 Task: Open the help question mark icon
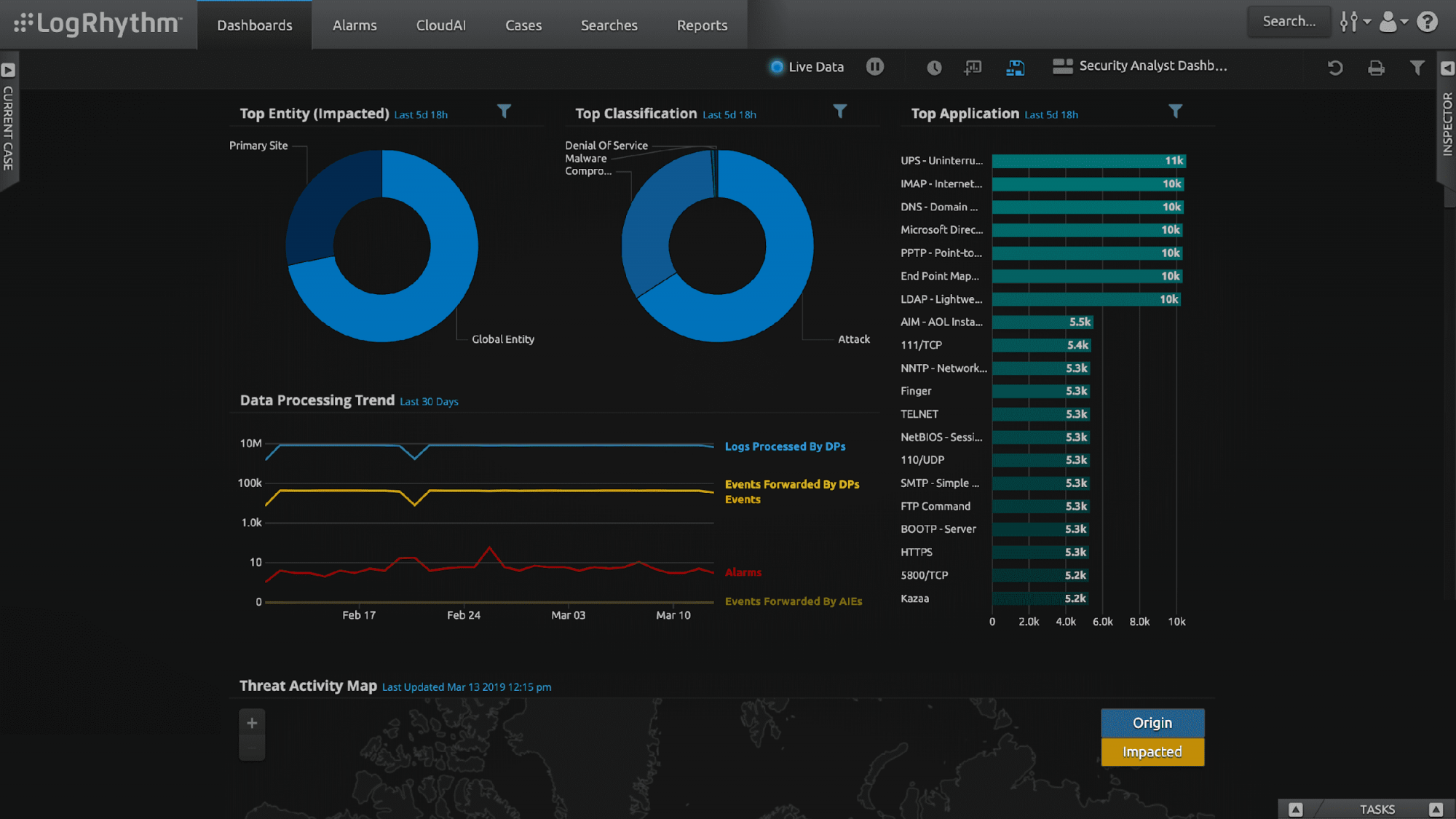[1428, 22]
